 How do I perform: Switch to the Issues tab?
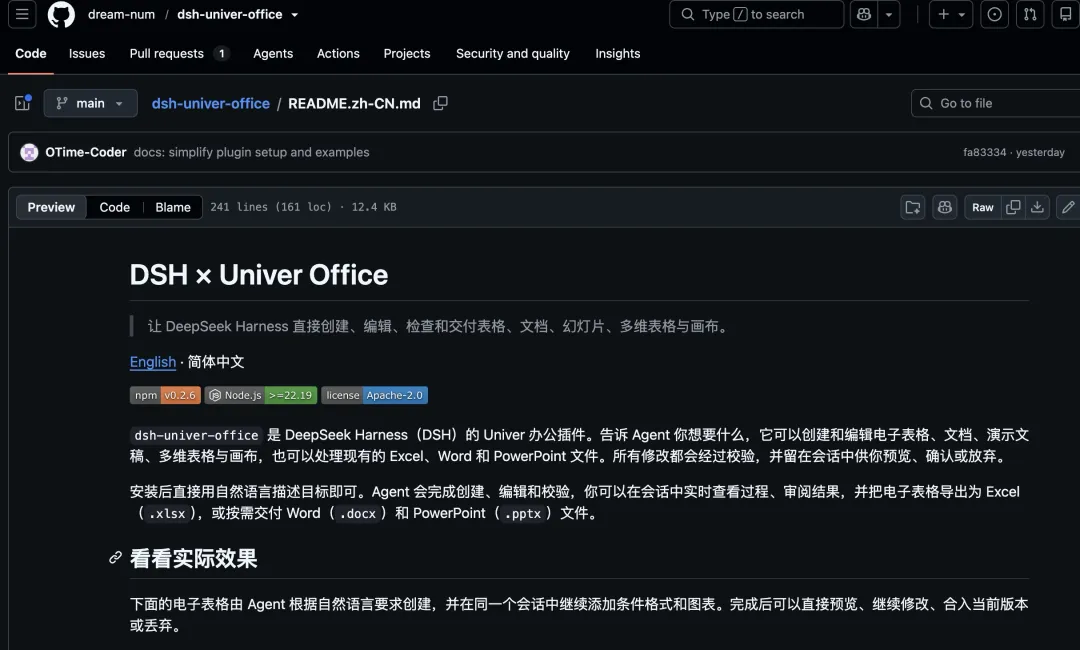pos(87,54)
